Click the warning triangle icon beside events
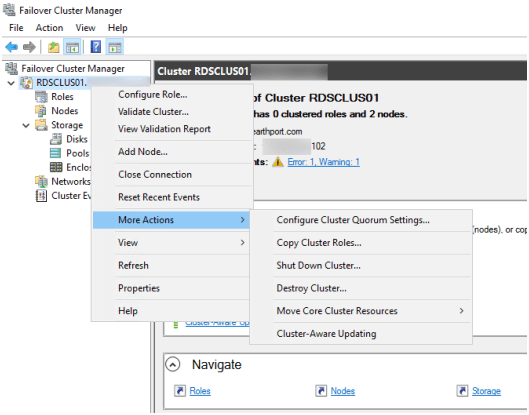This screenshot has width=529, height=415. (x=278, y=162)
